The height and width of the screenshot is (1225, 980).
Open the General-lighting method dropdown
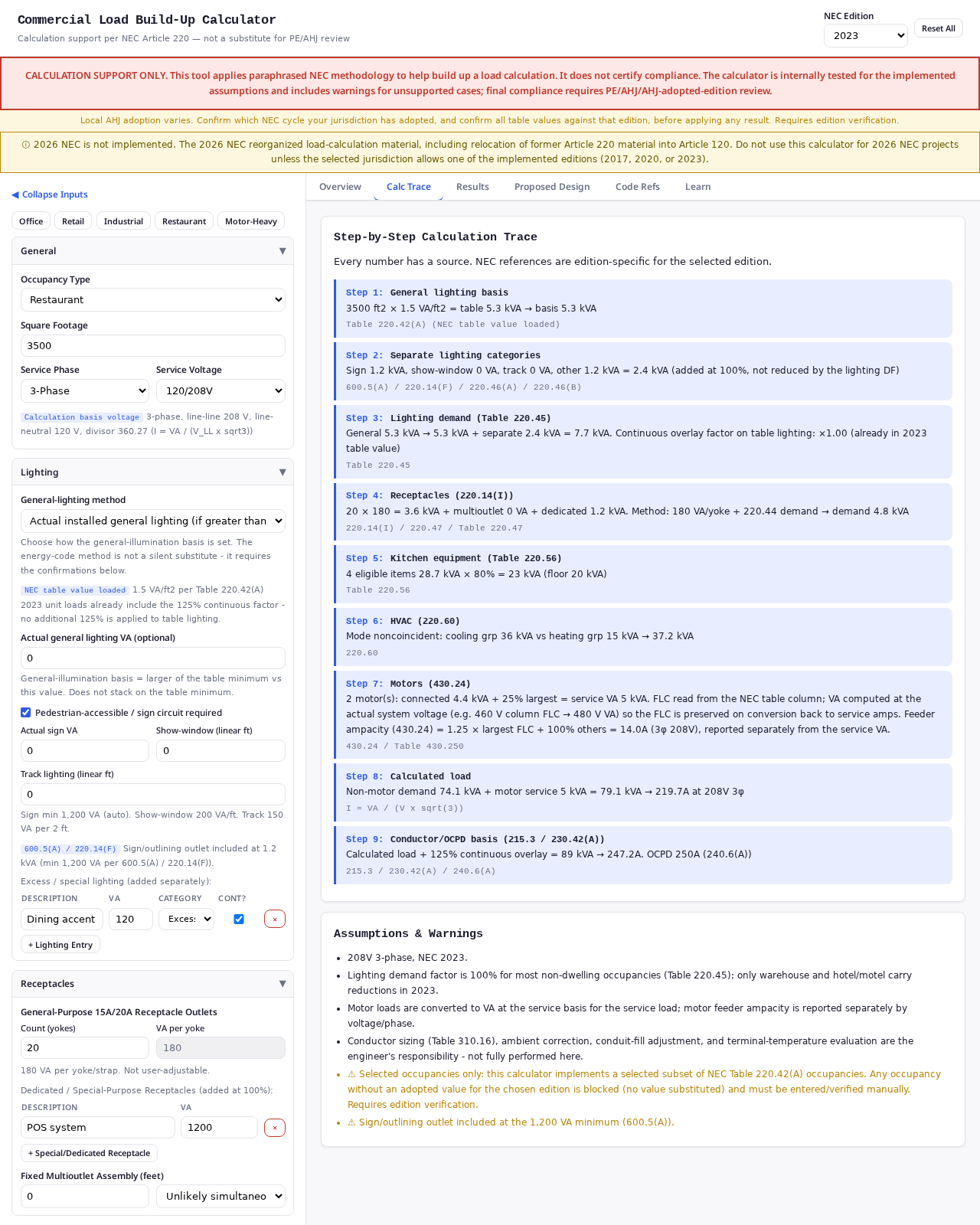click(153, 521)
